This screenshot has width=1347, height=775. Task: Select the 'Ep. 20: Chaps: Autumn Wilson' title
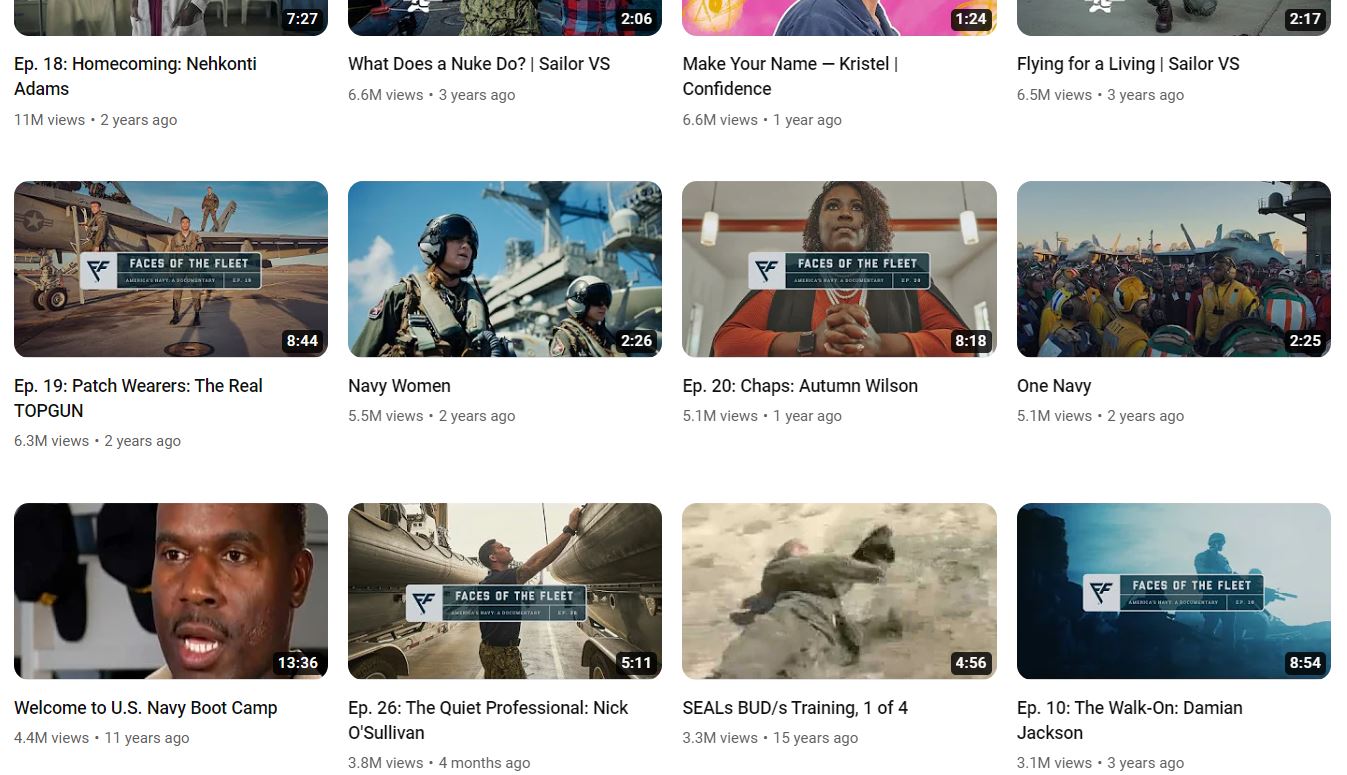[x=799, y=386]
